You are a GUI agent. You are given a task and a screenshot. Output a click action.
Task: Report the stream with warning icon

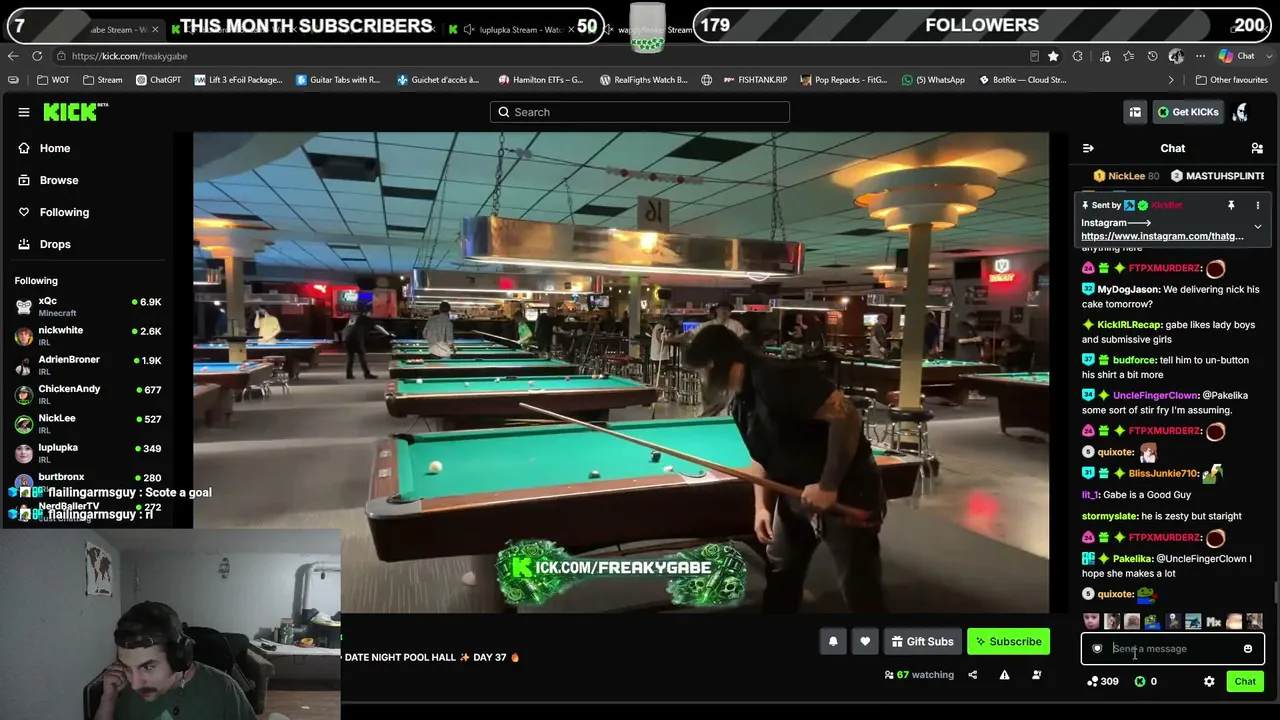pyautogui.click(x=1004, y=675)
